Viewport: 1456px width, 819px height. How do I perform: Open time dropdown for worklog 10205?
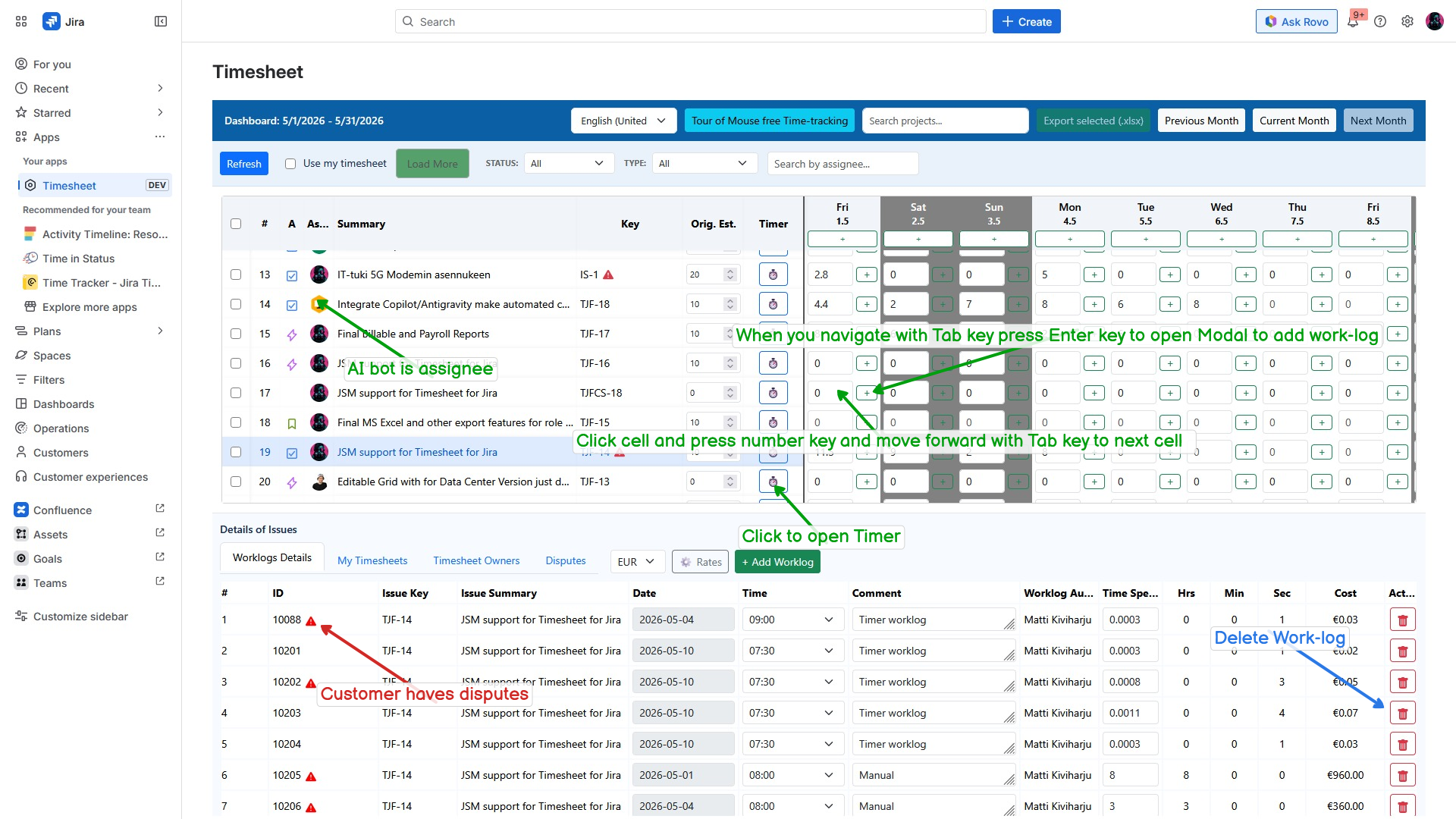pyautogui.click(x=793, y=775)
